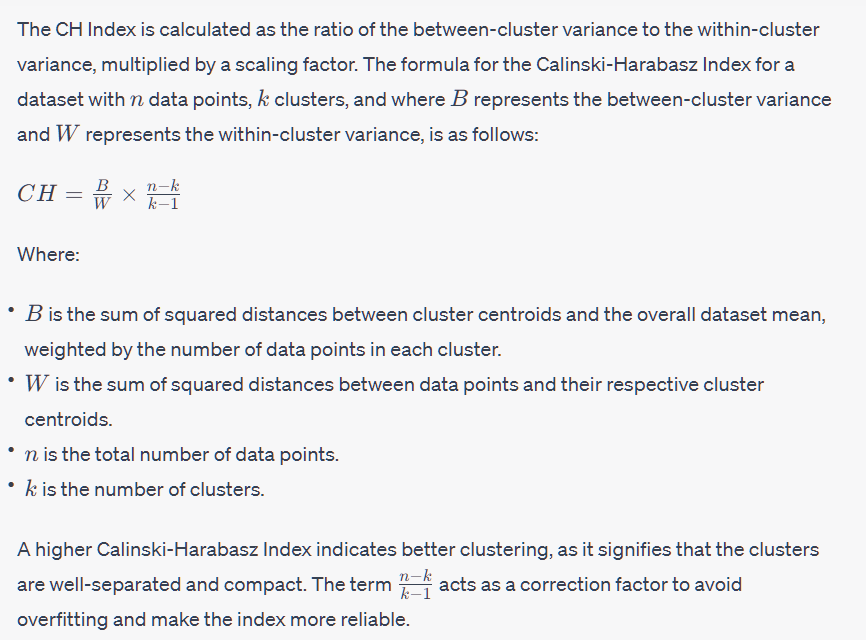
Task: Click the n−k over k−1 fraction in formula
Action: [x=163, y=194]
